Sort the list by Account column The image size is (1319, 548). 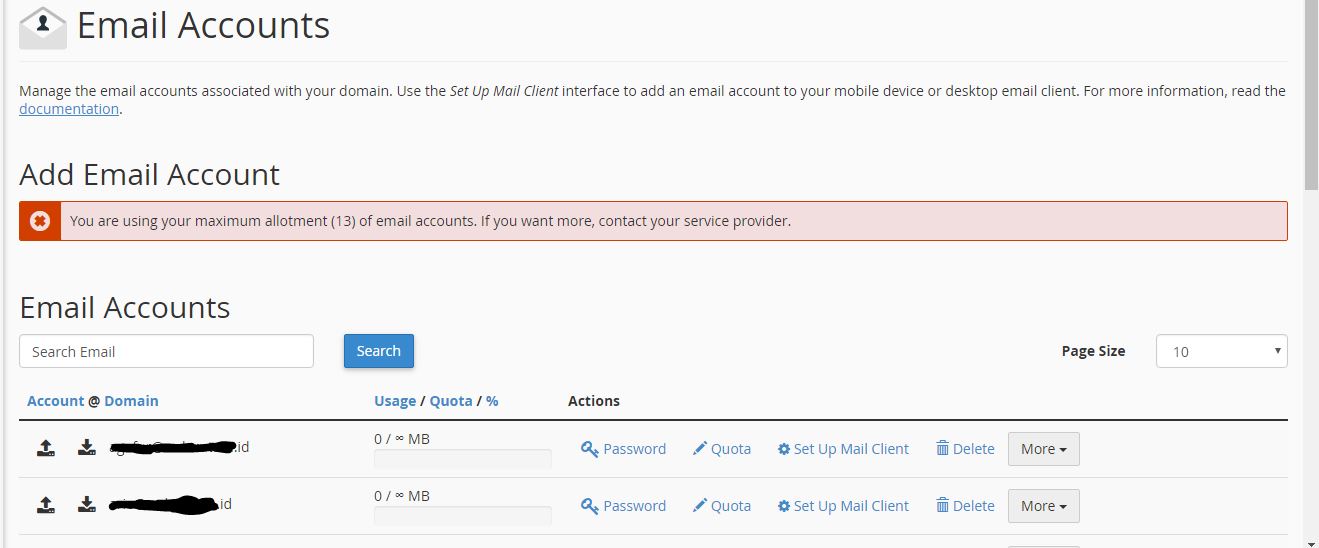[x=55, y=400]
